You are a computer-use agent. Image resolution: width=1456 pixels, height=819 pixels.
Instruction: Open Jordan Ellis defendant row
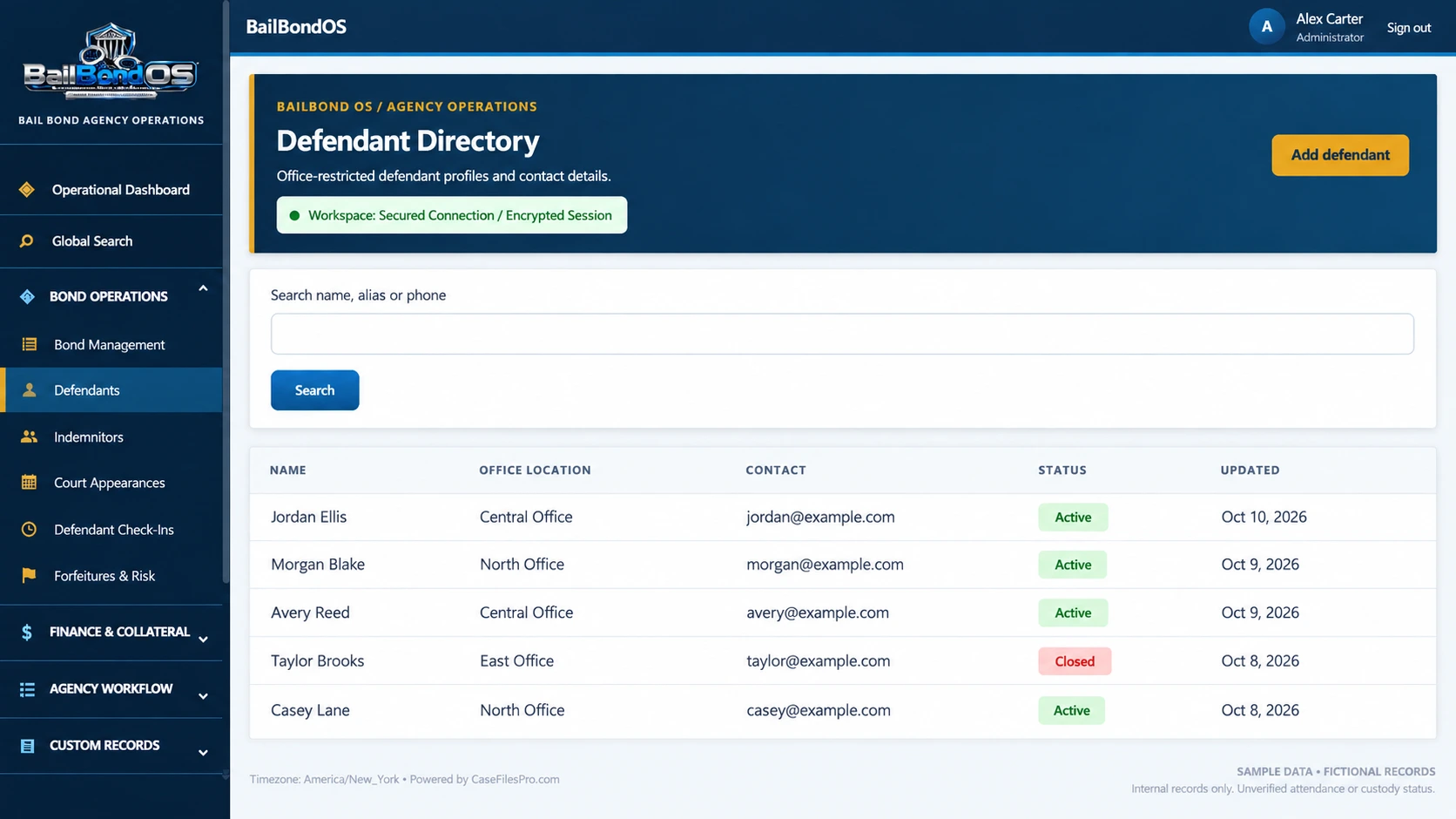(842, 517)
